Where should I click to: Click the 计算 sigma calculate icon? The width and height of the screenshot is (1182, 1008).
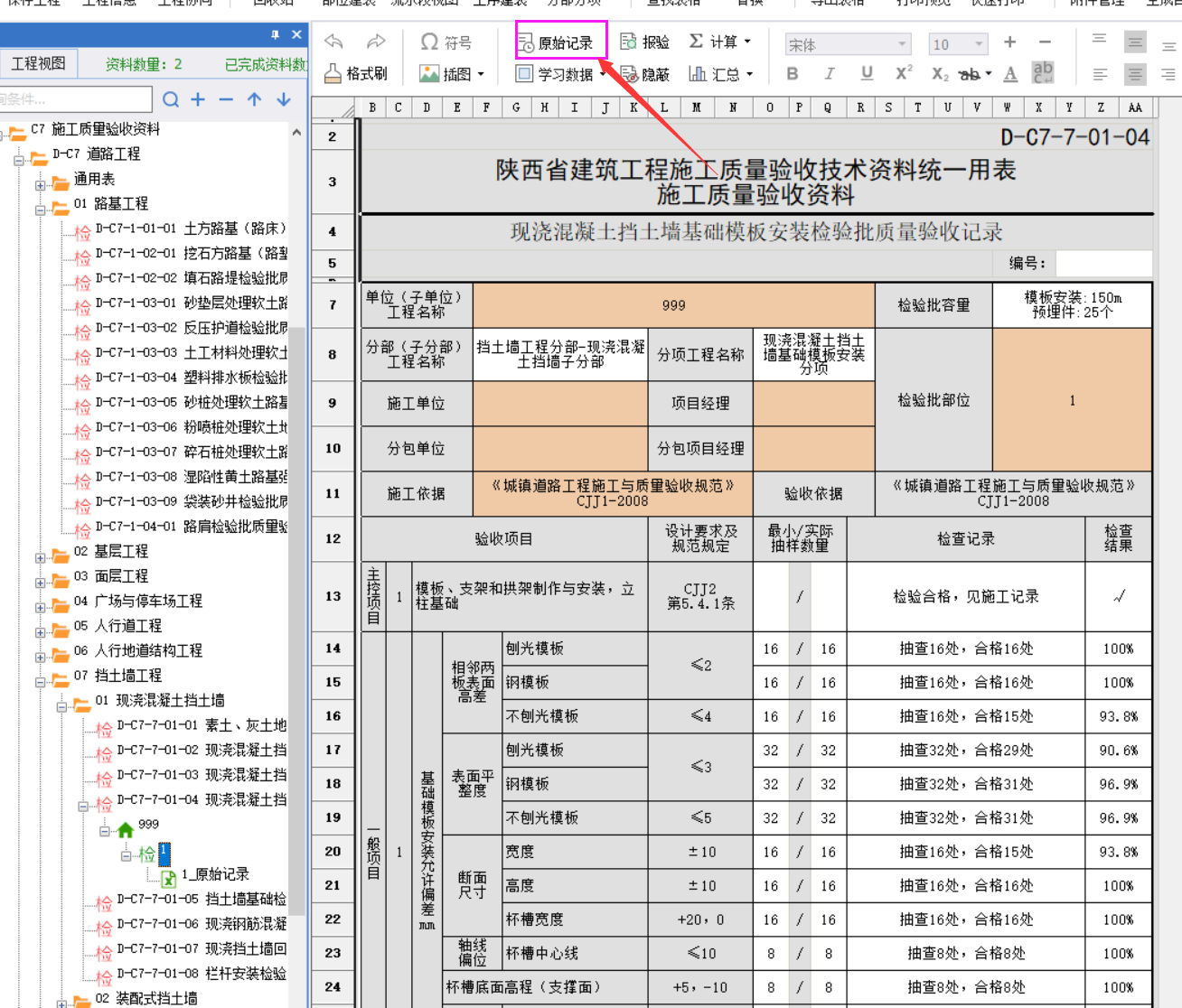point(697,42)
